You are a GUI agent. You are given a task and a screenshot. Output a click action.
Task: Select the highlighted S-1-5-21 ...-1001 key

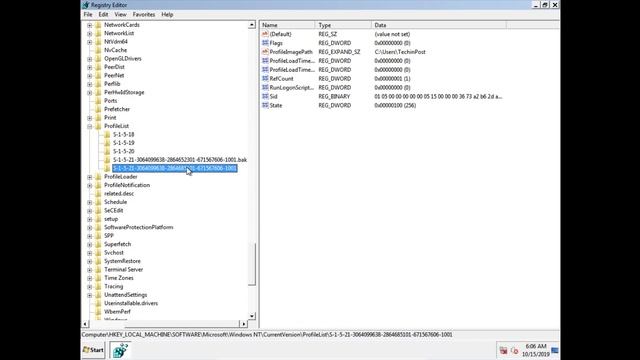coord(175,168)
